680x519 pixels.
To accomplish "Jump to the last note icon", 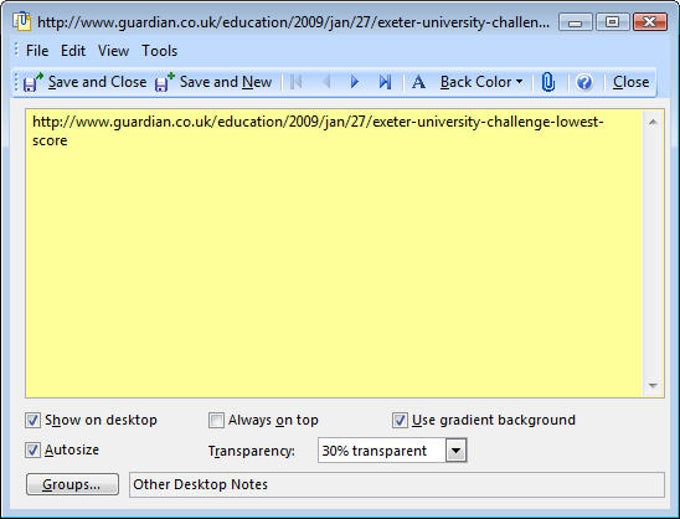I will (x=385, y=82).
